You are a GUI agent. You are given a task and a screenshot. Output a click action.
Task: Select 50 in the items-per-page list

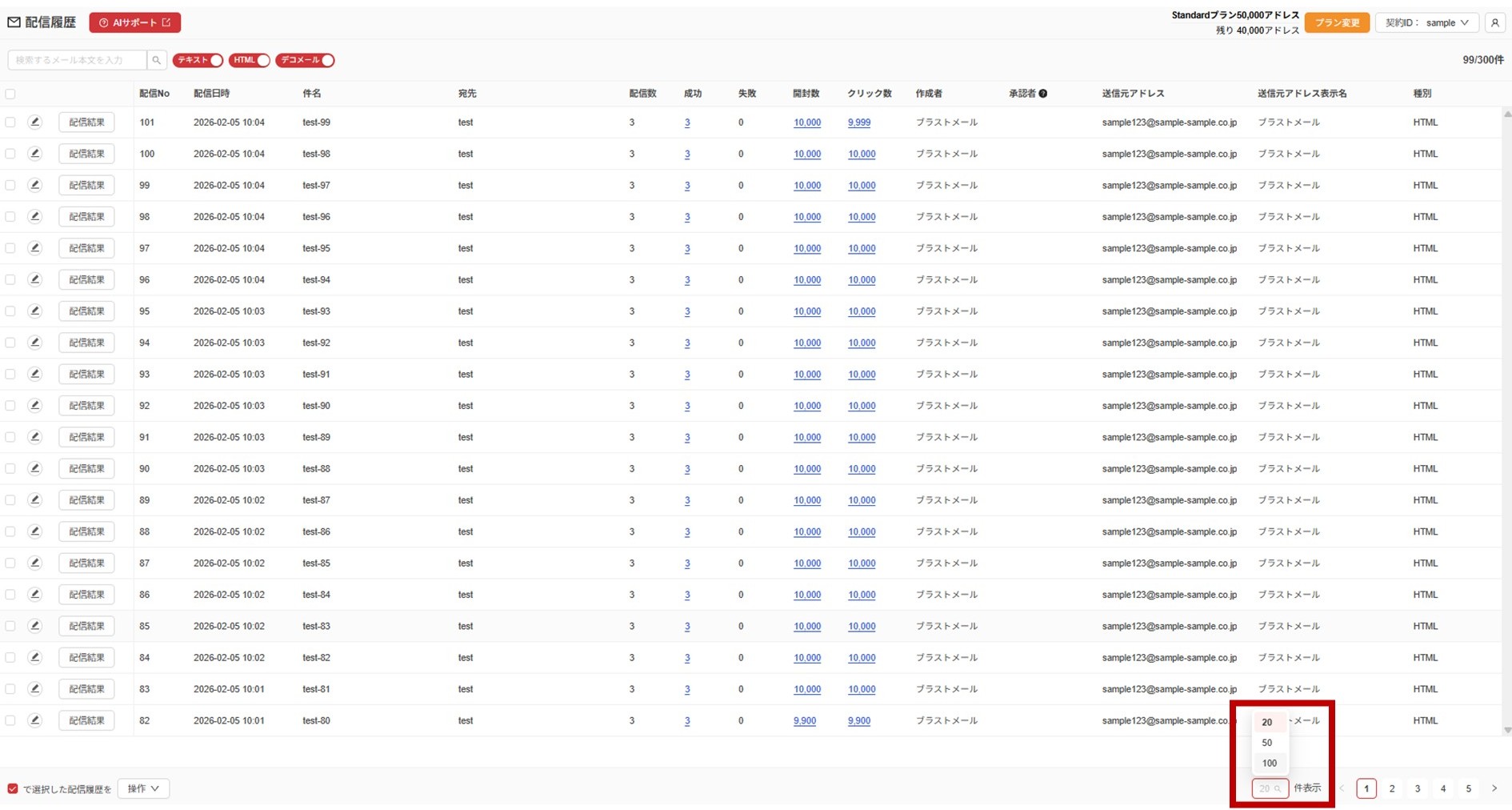click(1267, 743)
